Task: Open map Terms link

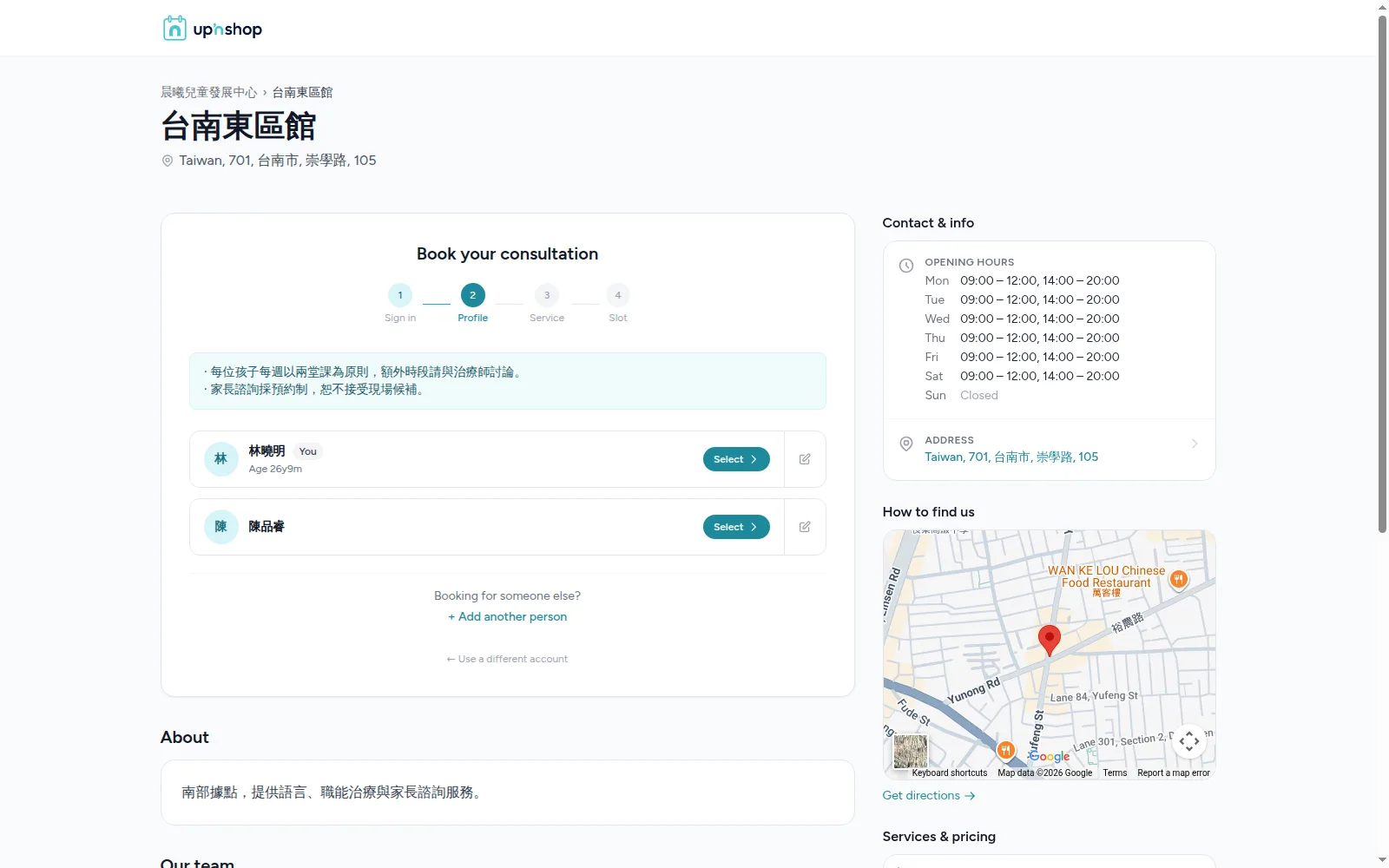Action: [x=1115, y=773]
